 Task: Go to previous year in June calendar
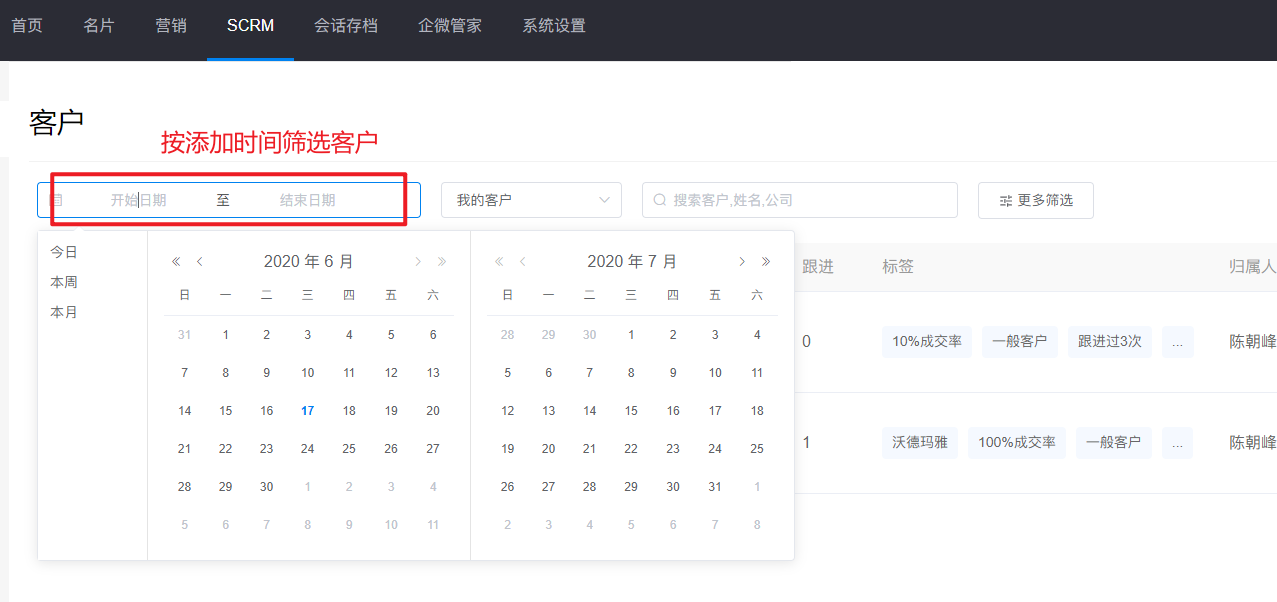click(176, 262)
